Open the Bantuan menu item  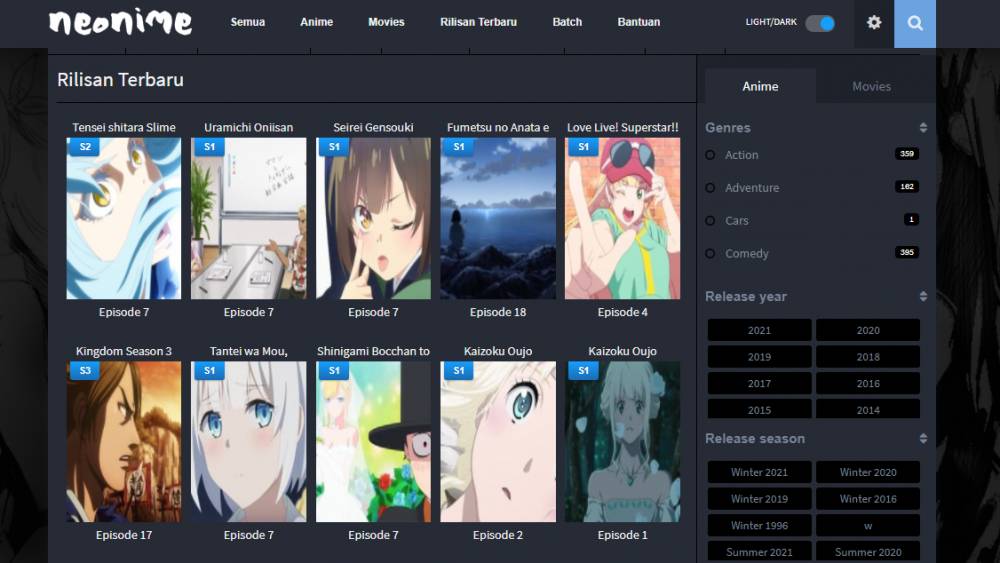click(638, 22)
